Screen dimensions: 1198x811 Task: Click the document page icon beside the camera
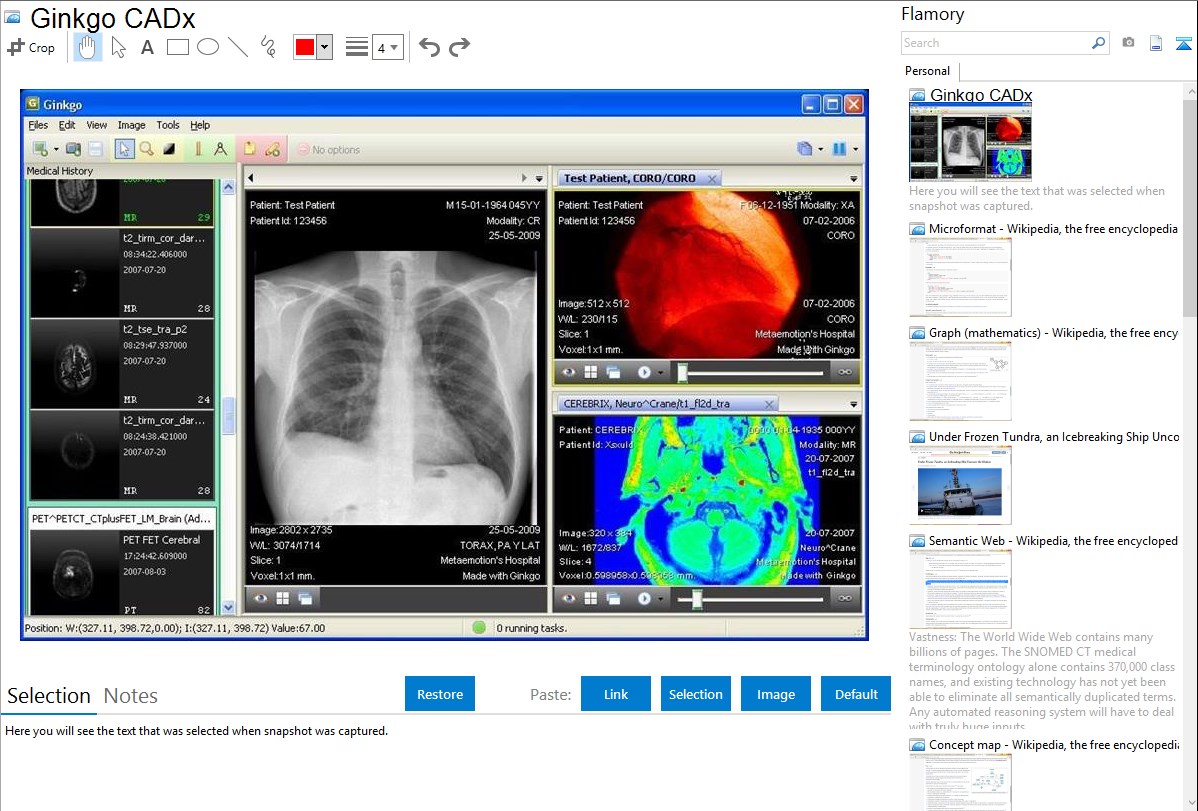click(1156, 43)
